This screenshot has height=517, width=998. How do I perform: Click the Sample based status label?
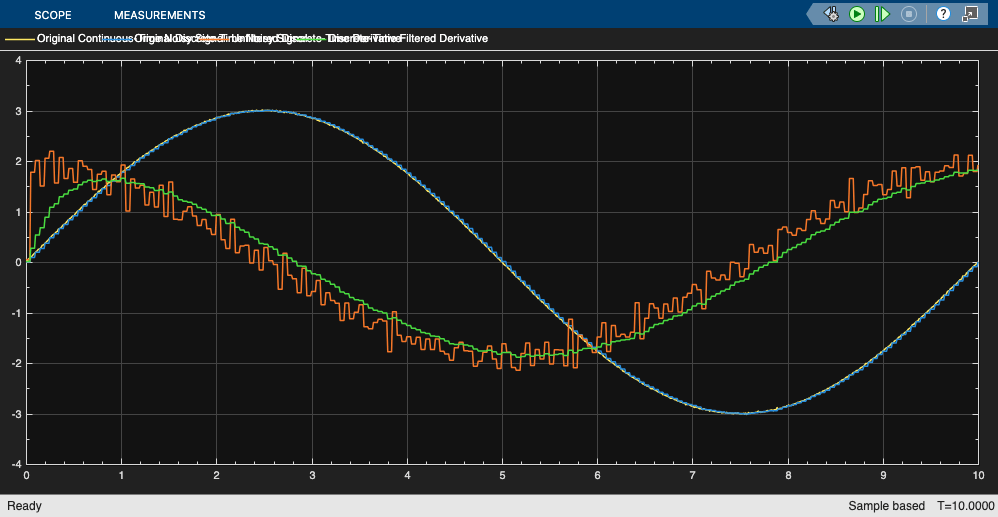coord(887,506)
